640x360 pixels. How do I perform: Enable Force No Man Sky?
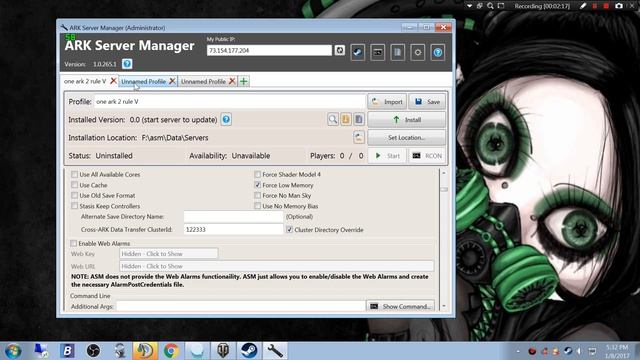[x=258, y=196]
